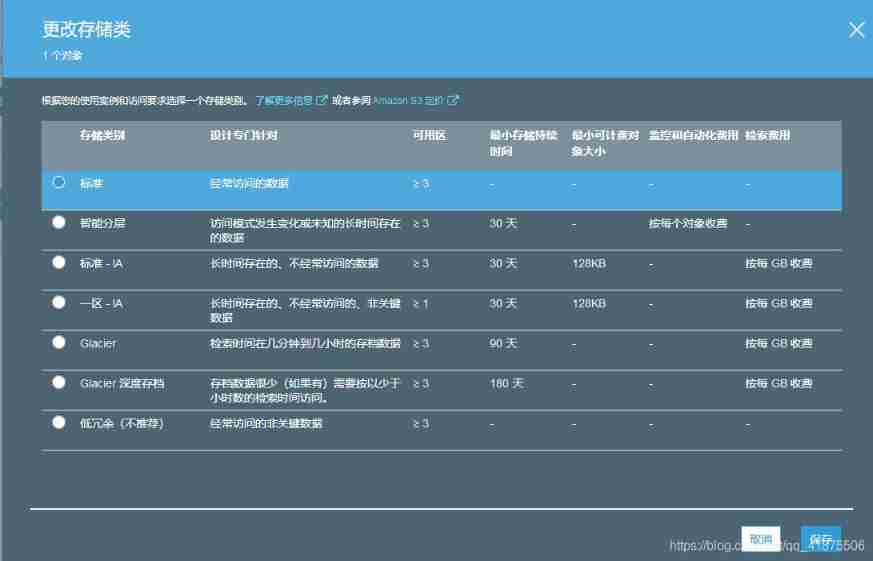Click the 可用区 column header
The image size is (873, 561).
tap(428, 135)
